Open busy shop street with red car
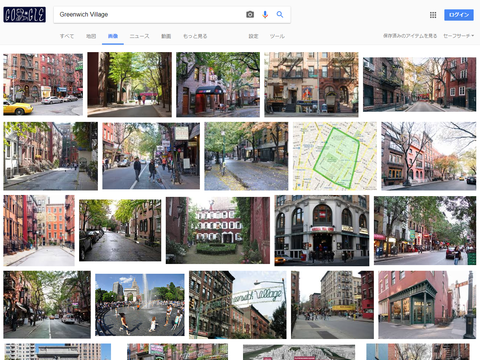This screenshot has width=480, height=360. [x=425, y=230]
